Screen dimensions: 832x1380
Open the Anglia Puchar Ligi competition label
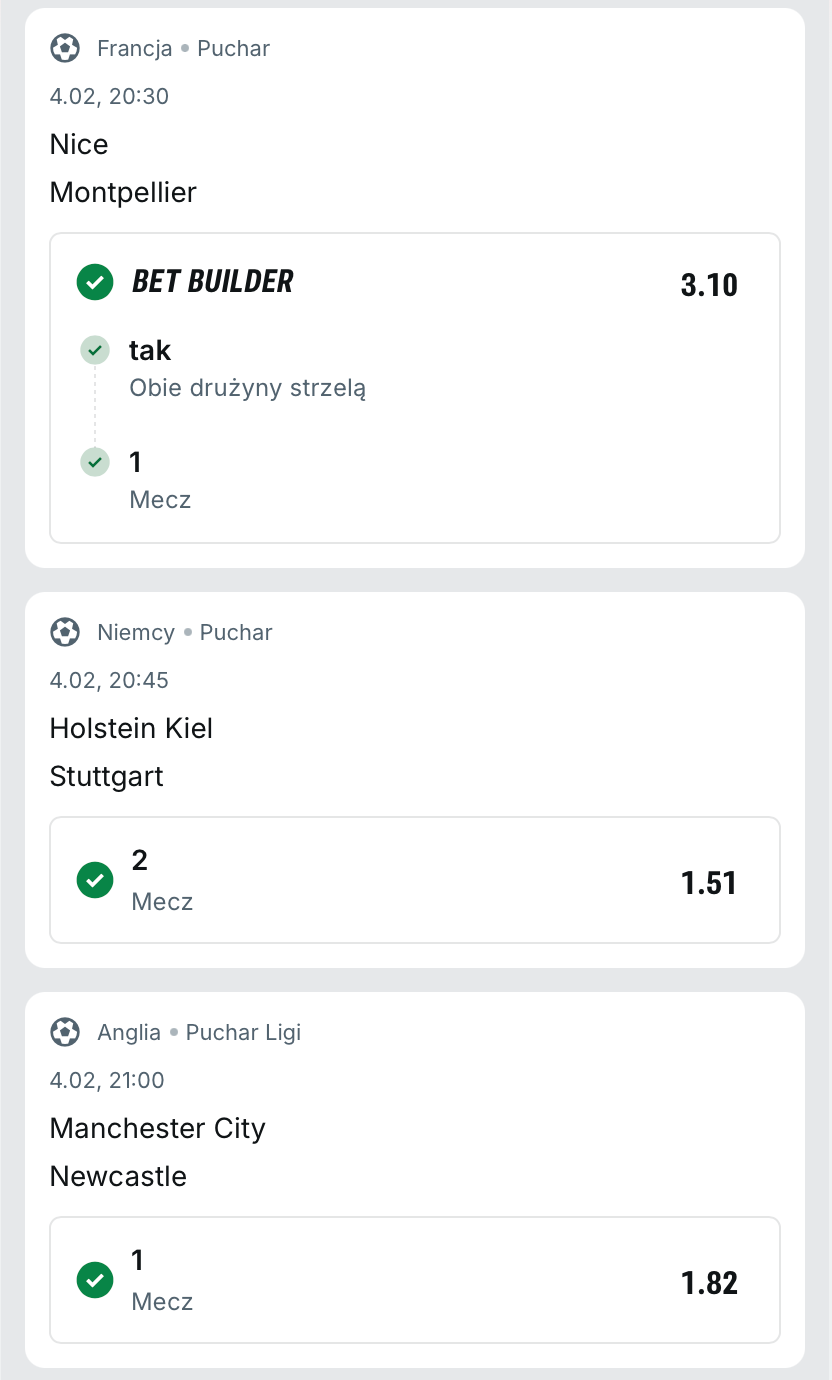point(199,1032)
